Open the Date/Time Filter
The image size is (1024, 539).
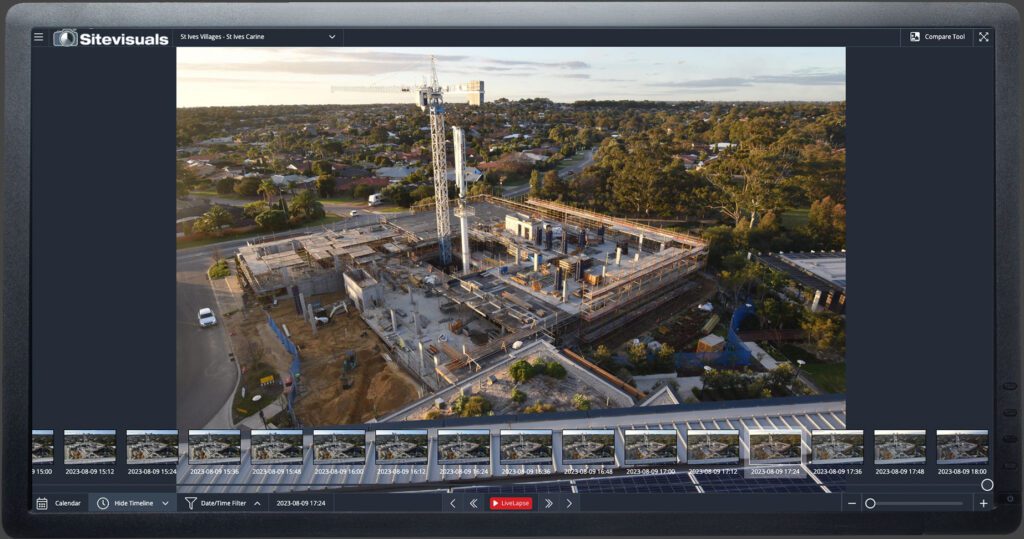click(x=216, y=503)
